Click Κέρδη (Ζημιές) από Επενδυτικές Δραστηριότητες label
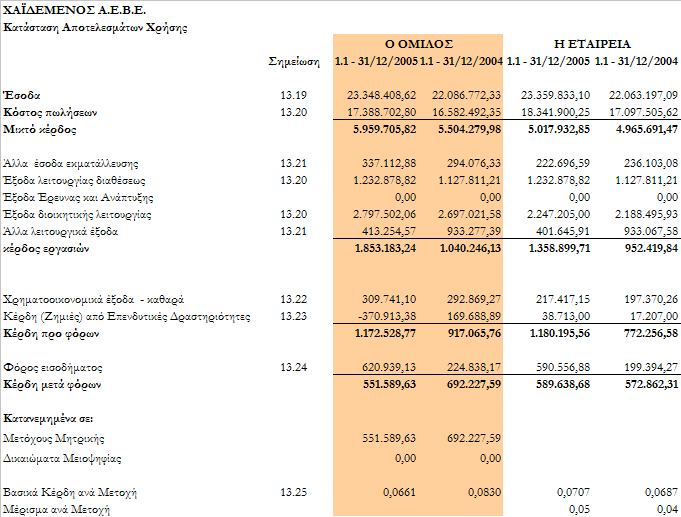The width and height of the screenshot is (681, 517). (x=126, y=317)
